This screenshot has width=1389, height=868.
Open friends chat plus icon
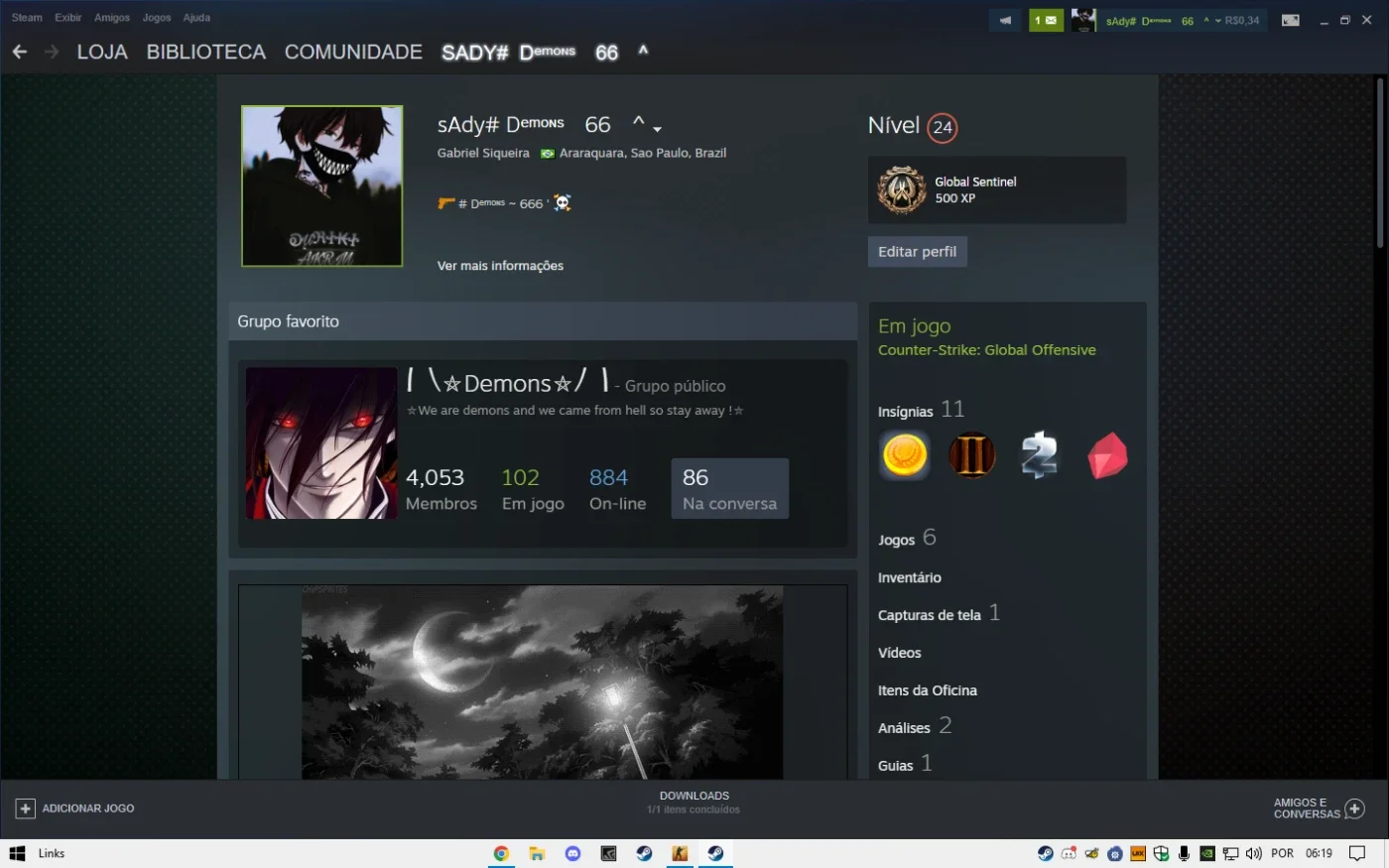coord(1355,808)
